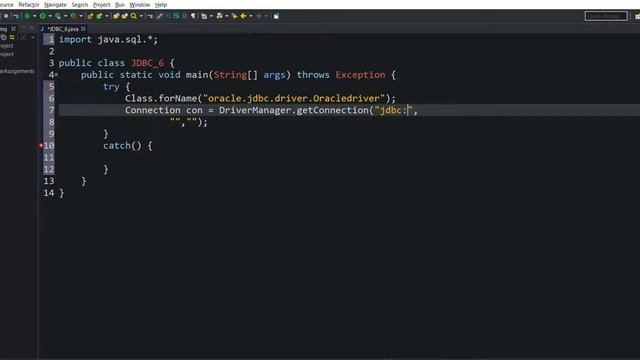Open the Run configurations dropdown arrow
This screenshot has width=640, height=360.
click(50, 16)
